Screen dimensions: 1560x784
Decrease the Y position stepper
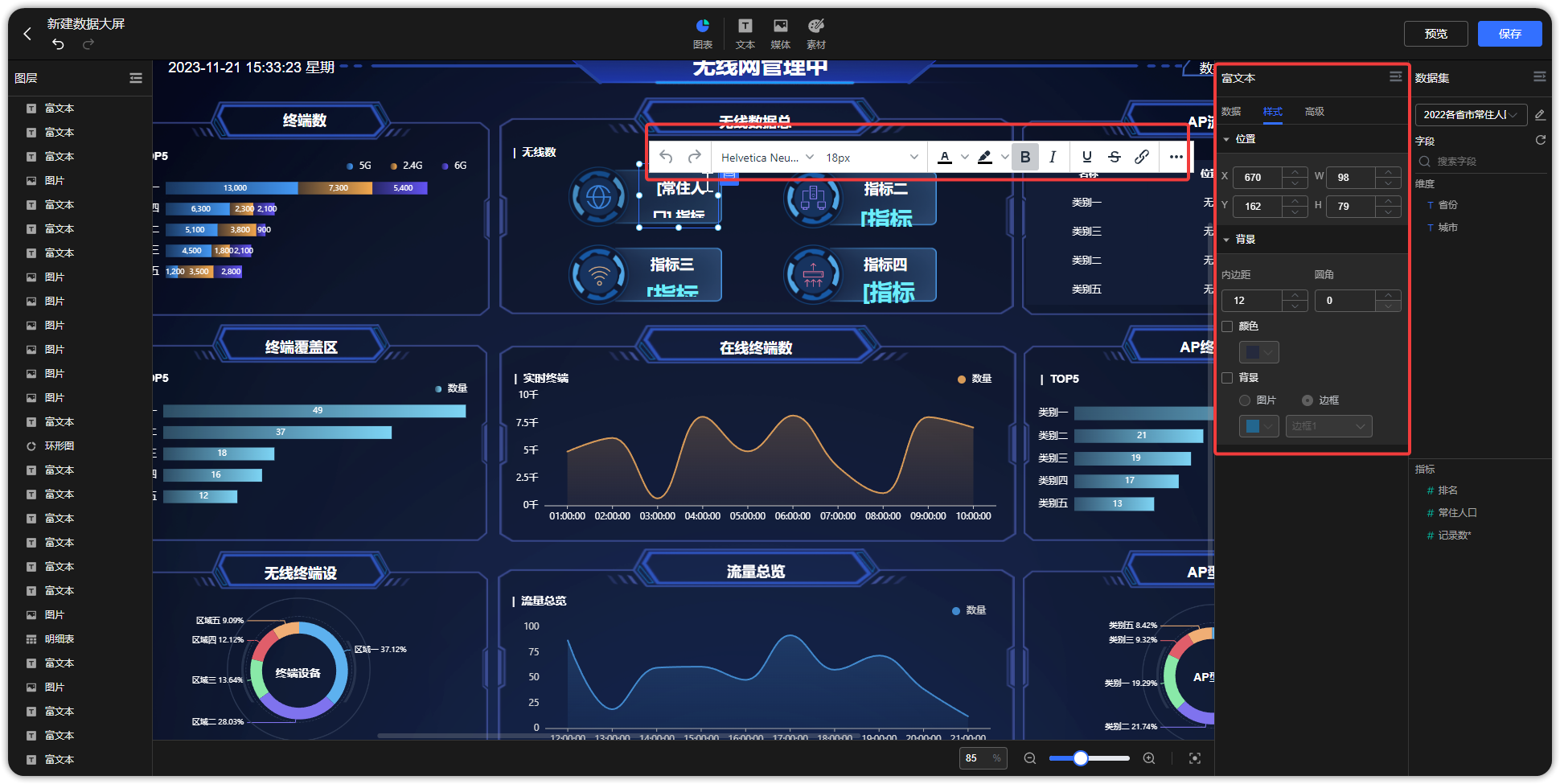(1295, 211)
